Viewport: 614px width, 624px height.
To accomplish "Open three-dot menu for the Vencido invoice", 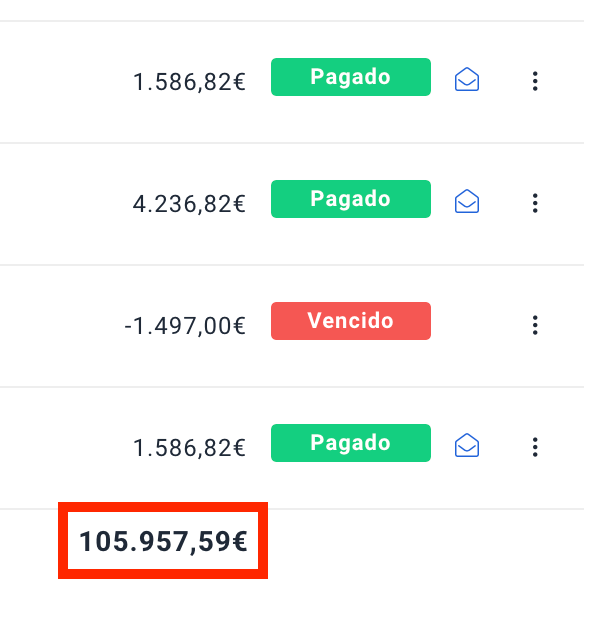I will coord(535,325).
